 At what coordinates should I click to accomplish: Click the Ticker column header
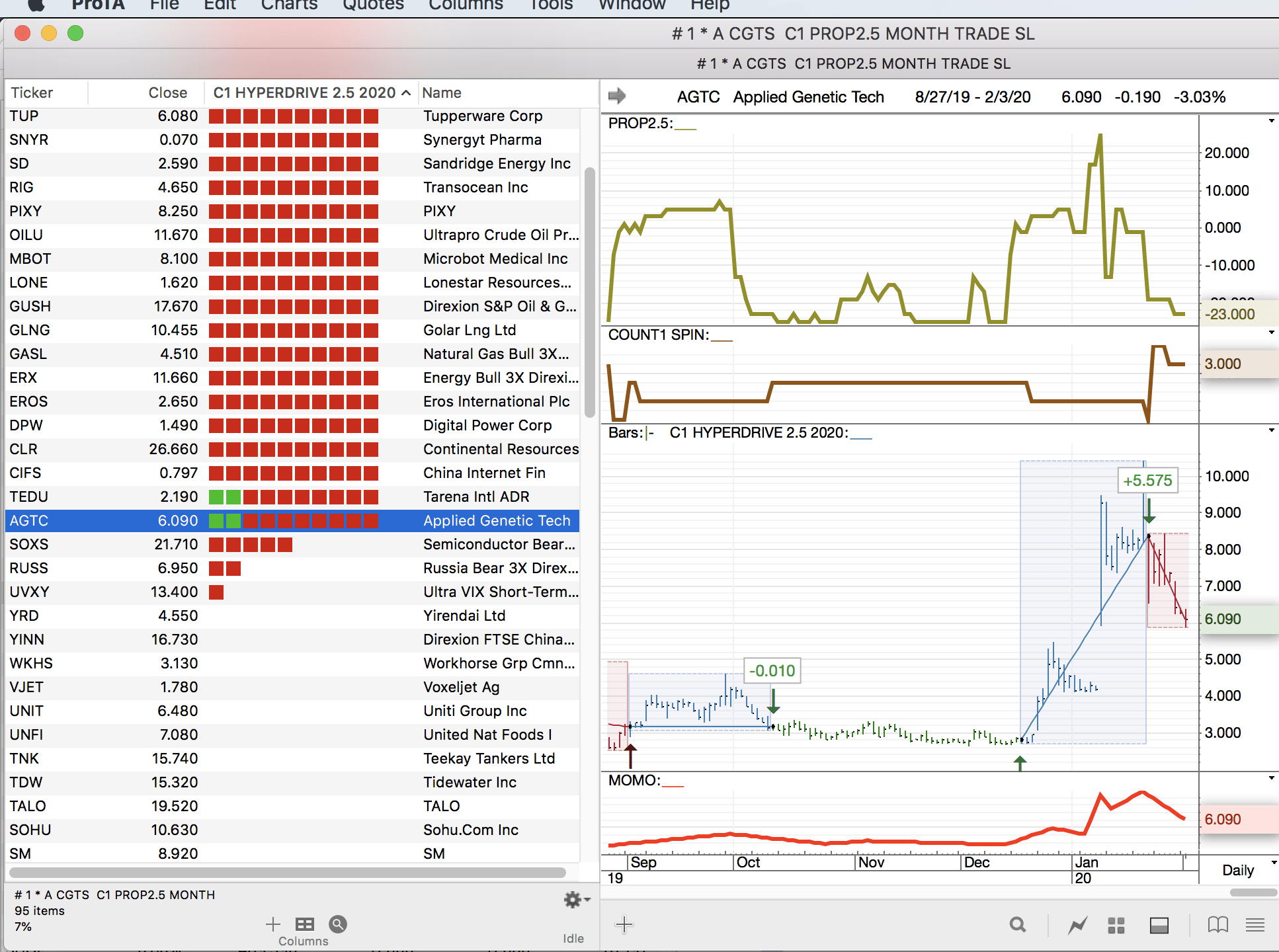click(32, 93)
